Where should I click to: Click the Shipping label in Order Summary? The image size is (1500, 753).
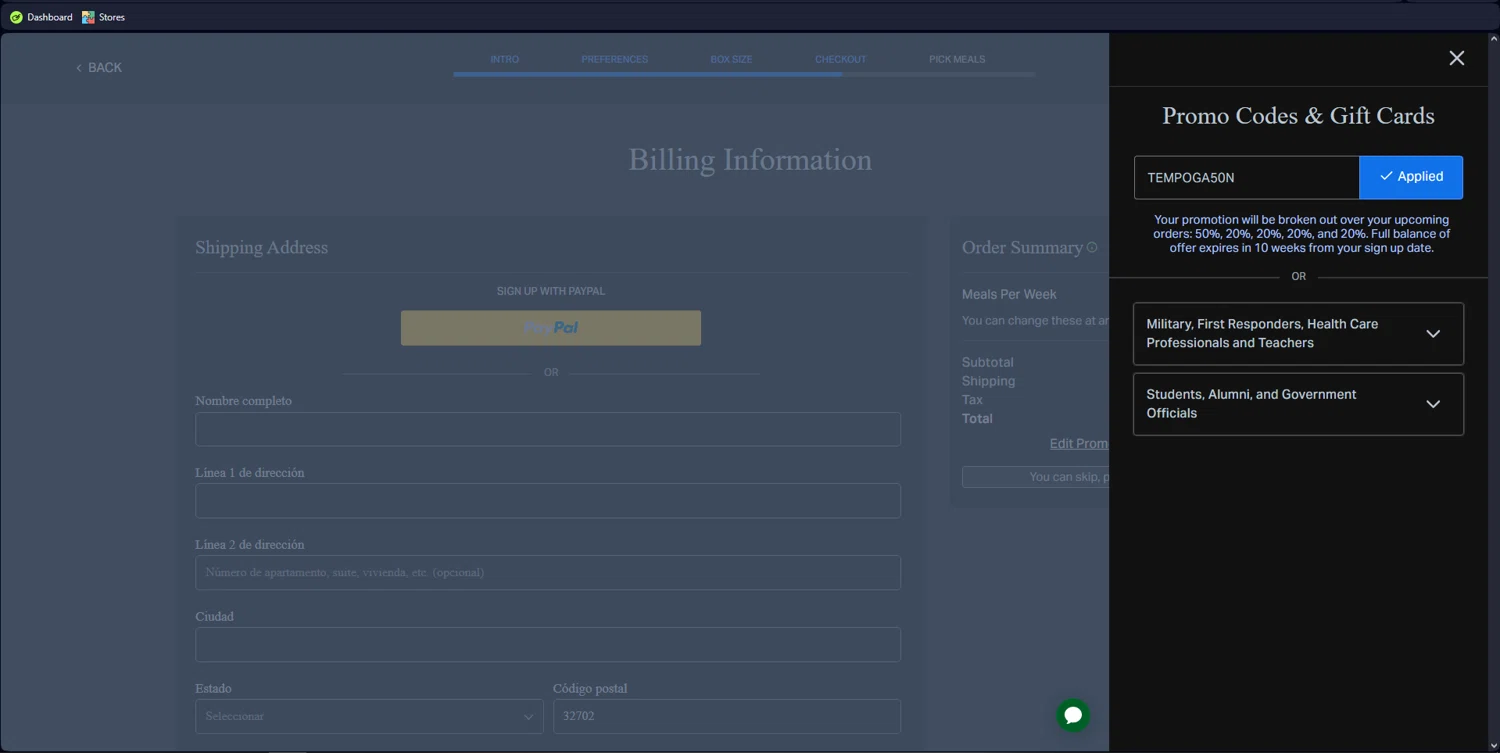click(988, 381)
